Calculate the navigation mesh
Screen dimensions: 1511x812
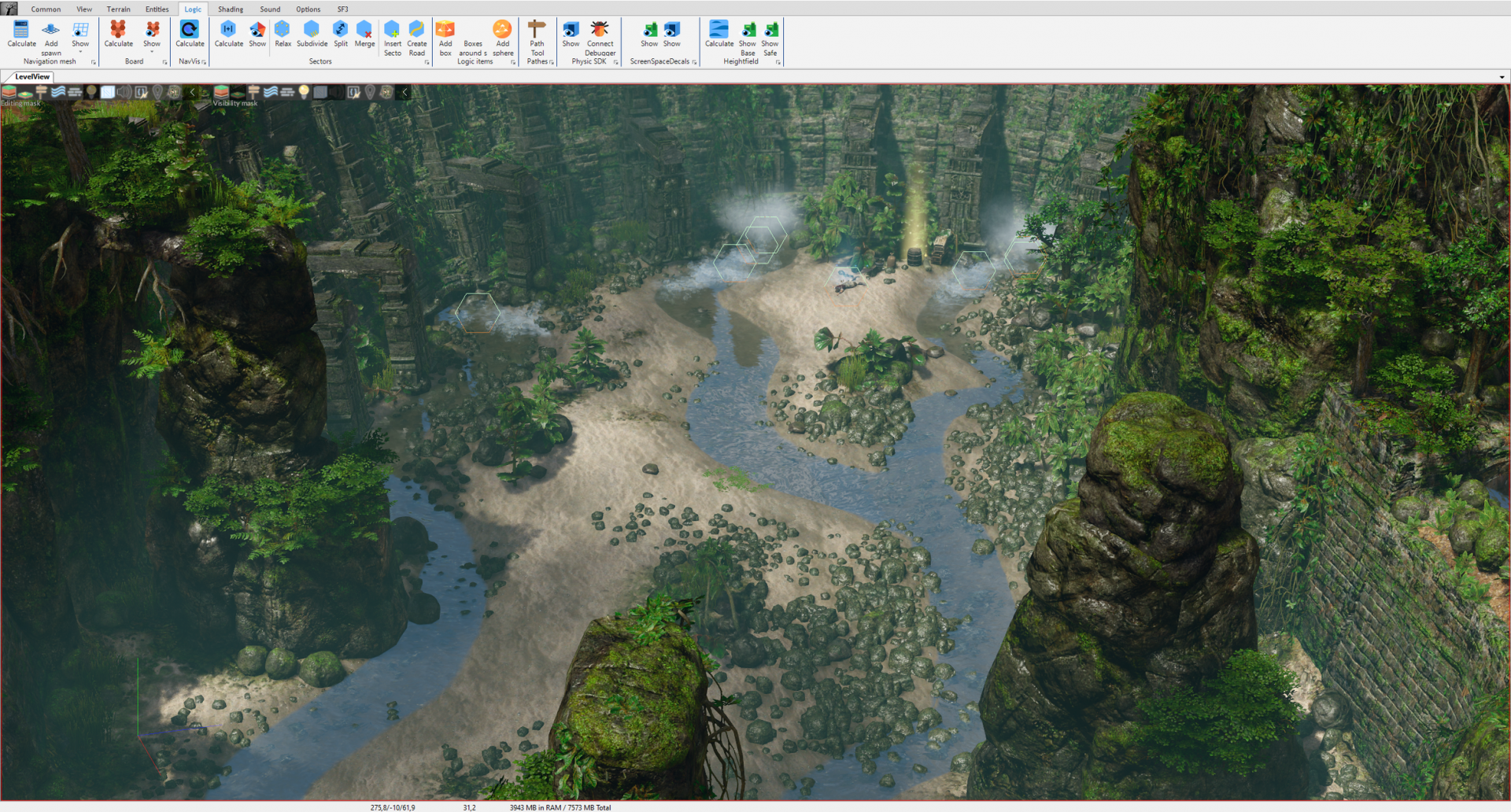click(x=21, y=35)
